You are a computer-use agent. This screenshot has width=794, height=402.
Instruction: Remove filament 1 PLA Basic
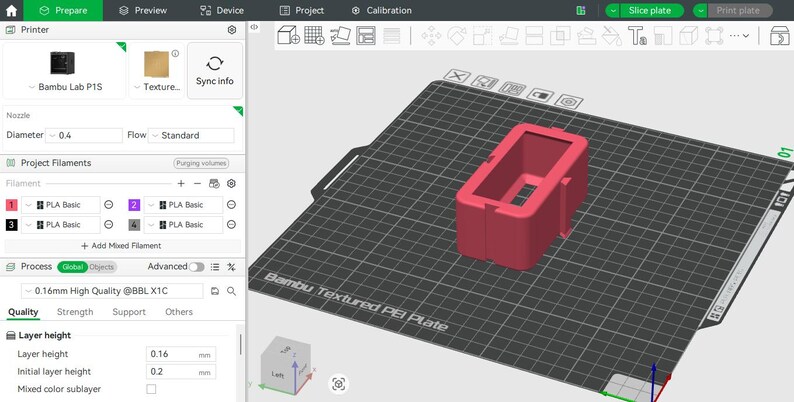point(108,205)
